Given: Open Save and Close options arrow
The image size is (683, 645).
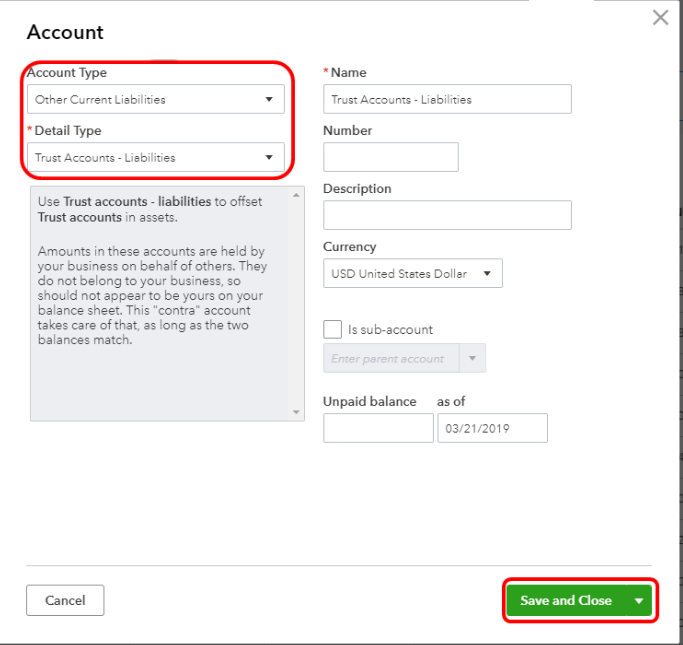Looking at the screenshot, I should tap(639, 600).
